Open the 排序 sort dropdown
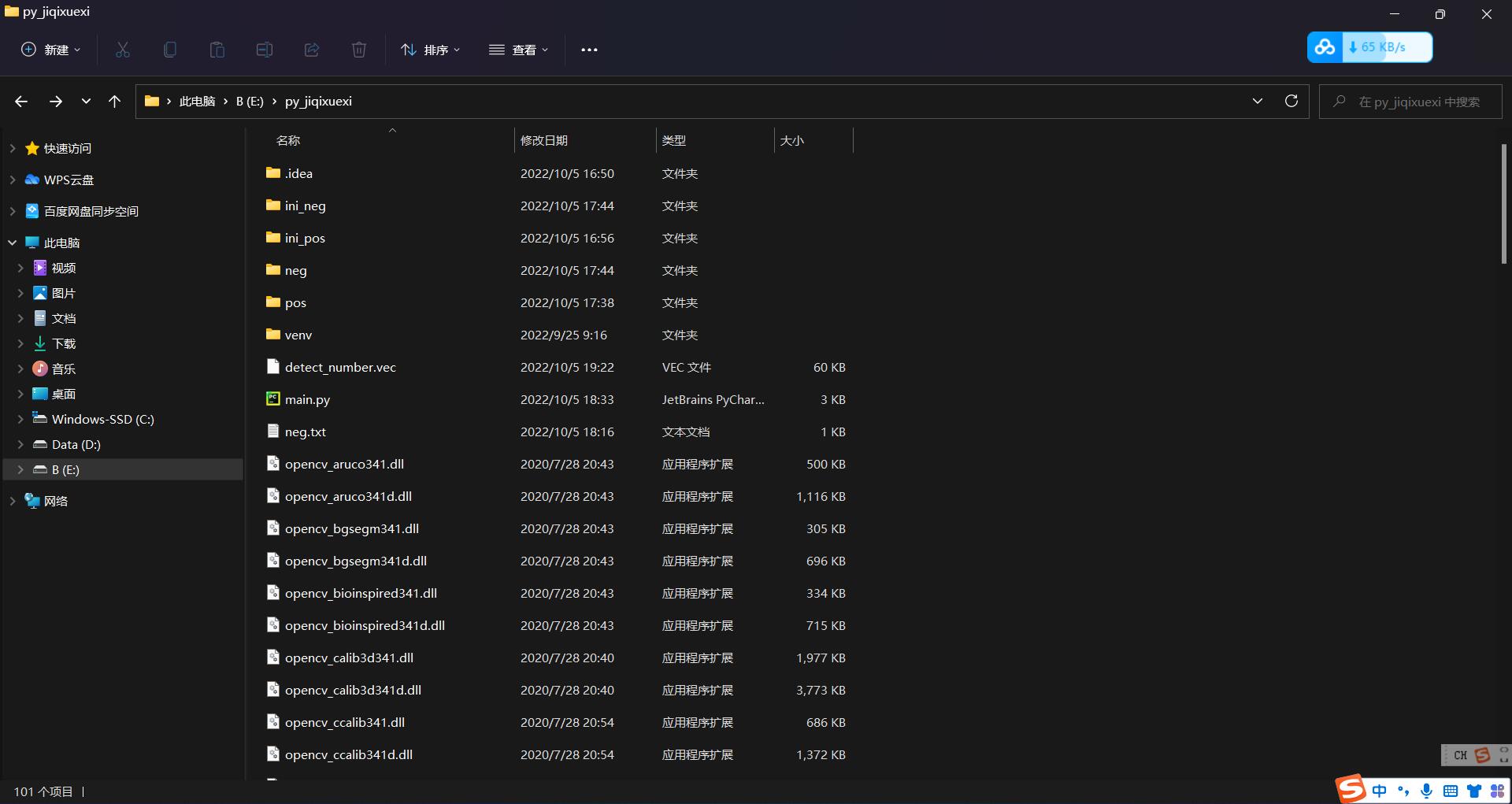This screenshot has width=1512, height=804. click(x=430, y=50)
